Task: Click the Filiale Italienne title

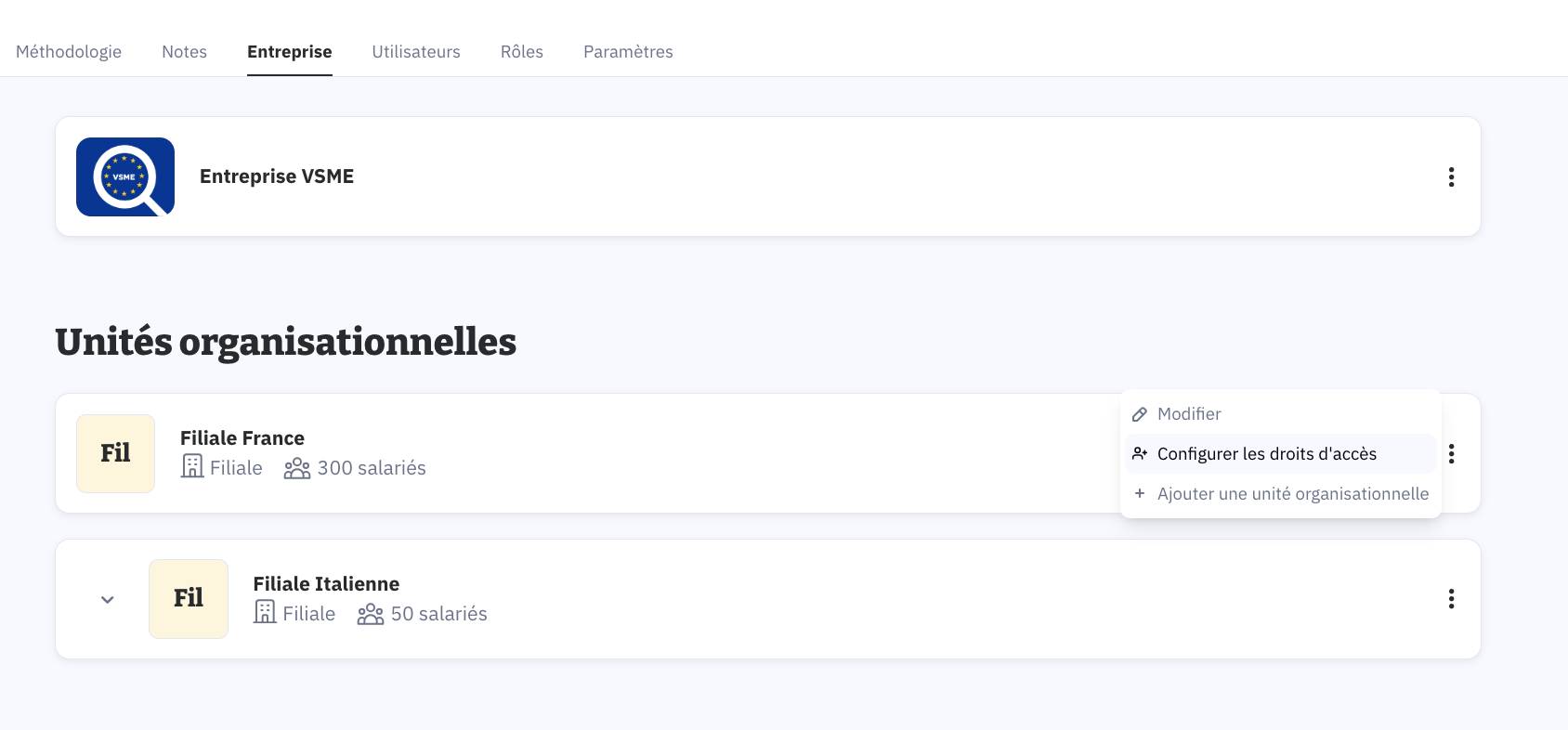Action: point(326,584)
